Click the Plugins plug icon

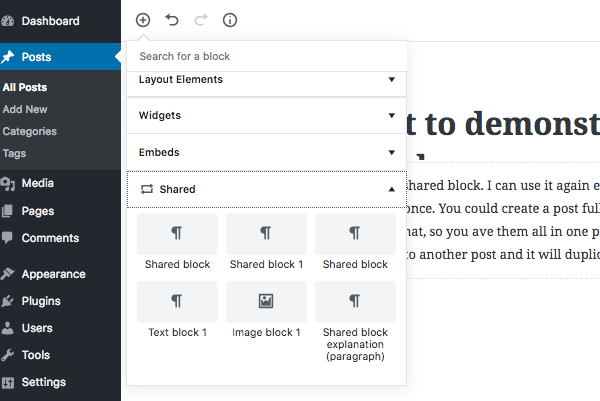(7, 301)
